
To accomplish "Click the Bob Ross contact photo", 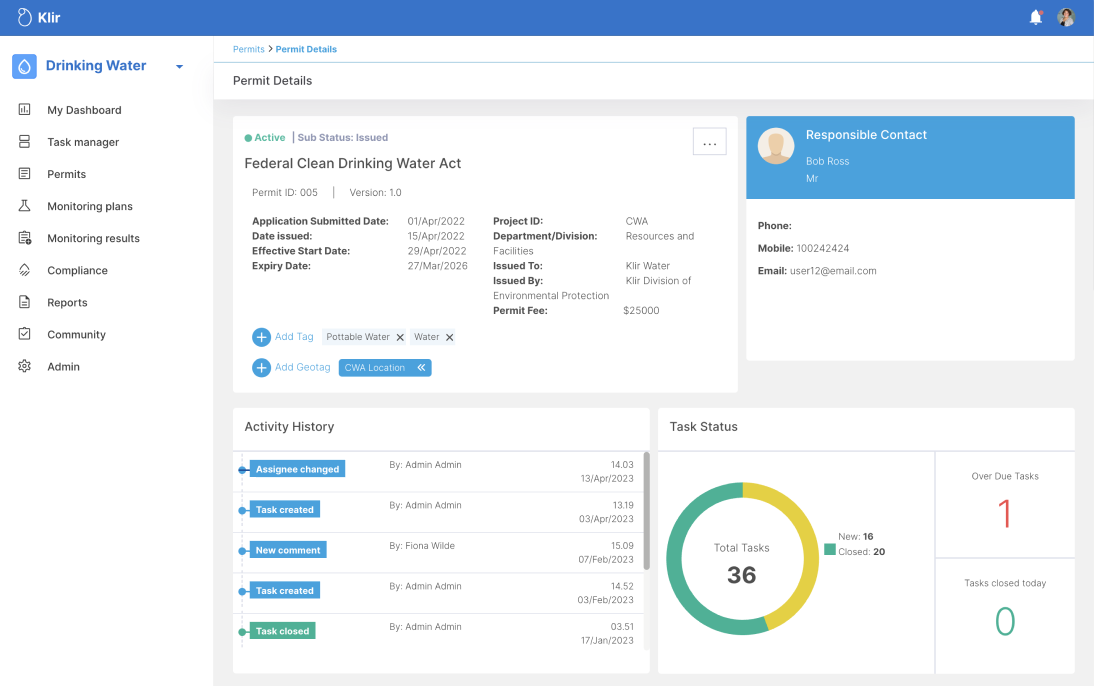I will pos(776,146).
